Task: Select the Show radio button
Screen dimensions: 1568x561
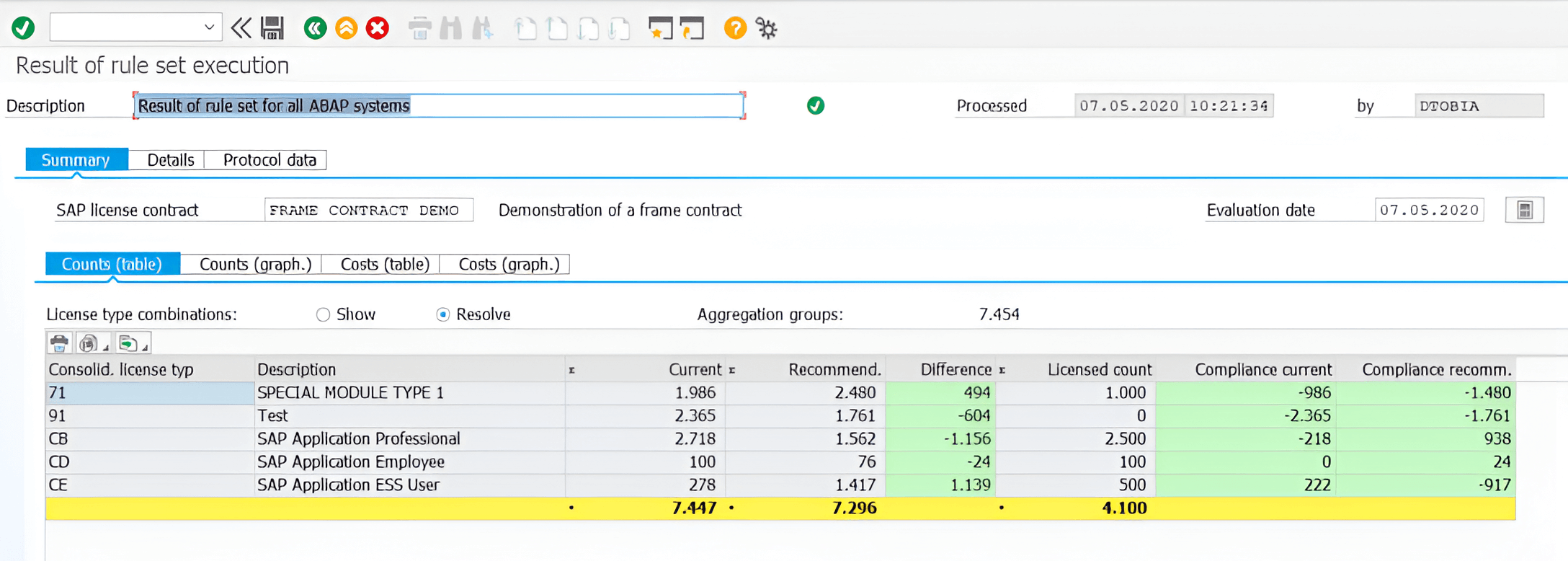Action: (323, 315)
